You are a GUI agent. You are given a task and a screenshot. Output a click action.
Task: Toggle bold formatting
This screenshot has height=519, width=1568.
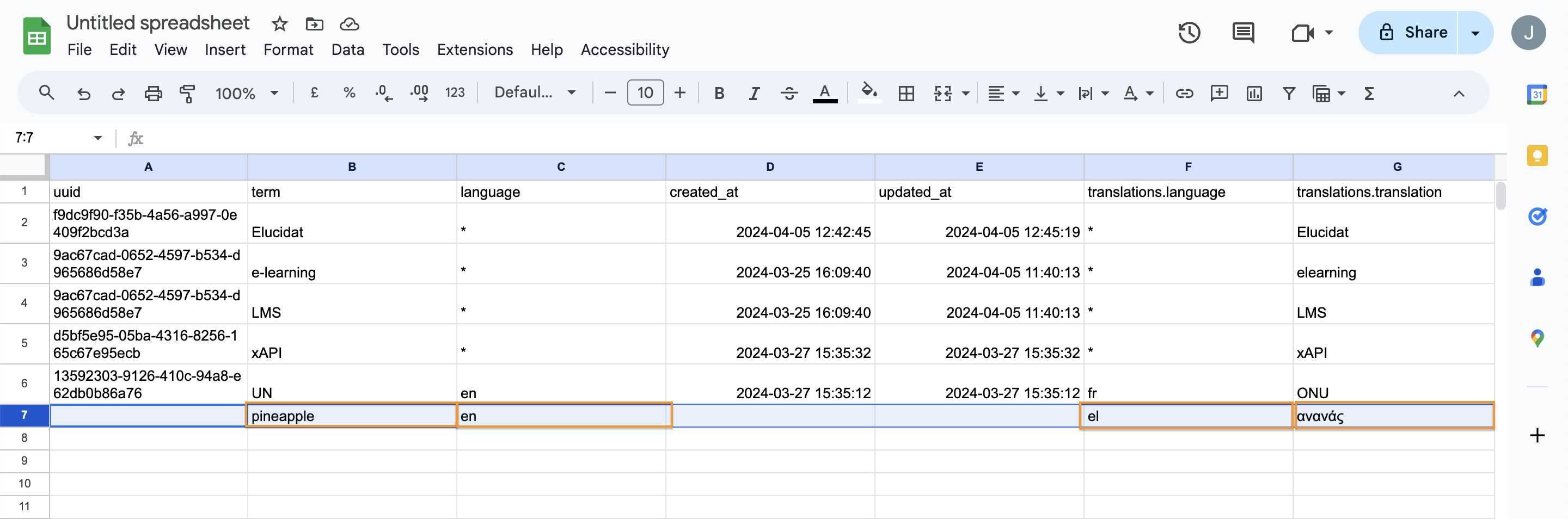[719, 93]
